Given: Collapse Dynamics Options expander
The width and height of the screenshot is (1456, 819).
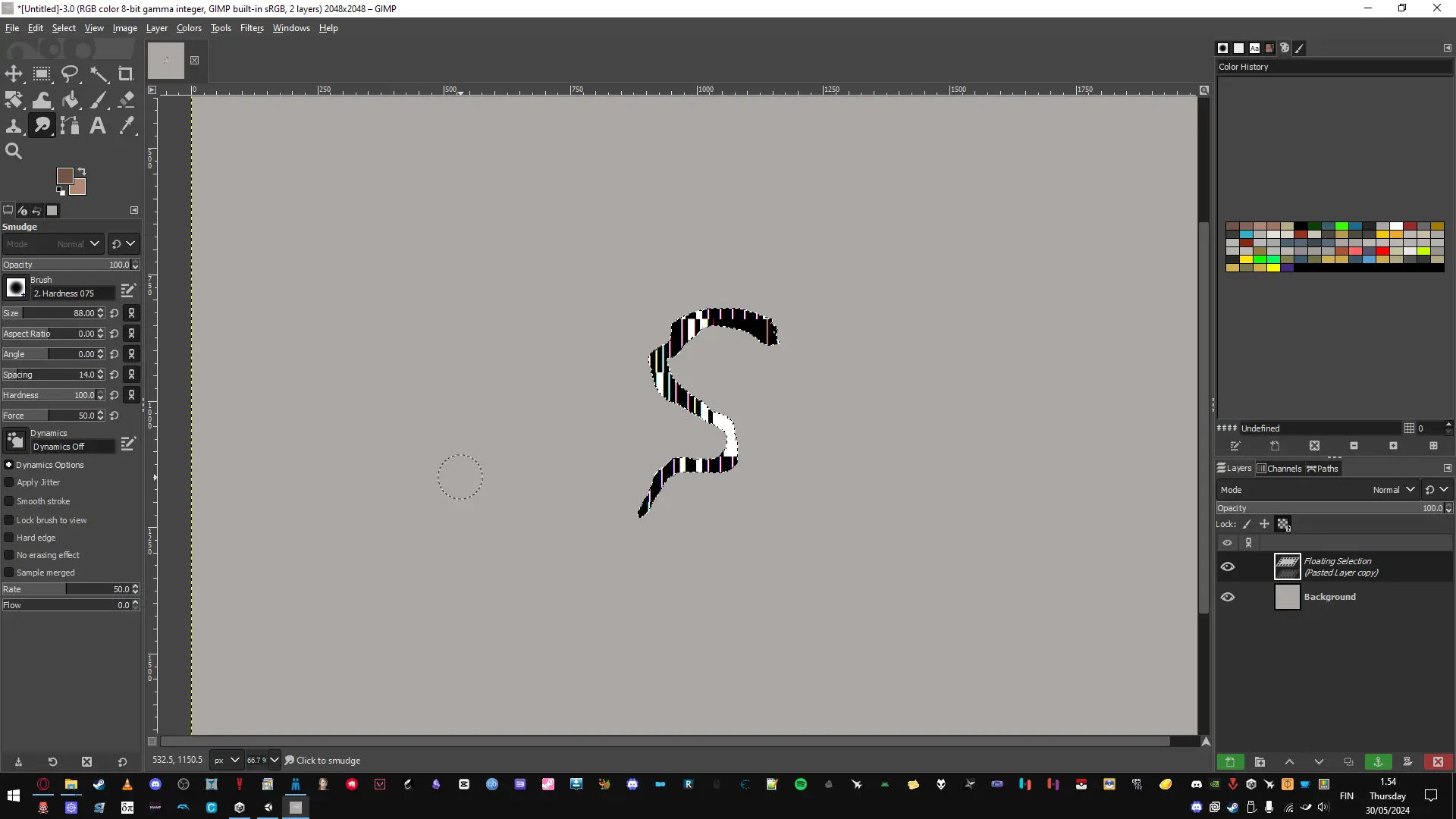Looking at the screenshot, I should coord(8,465).
